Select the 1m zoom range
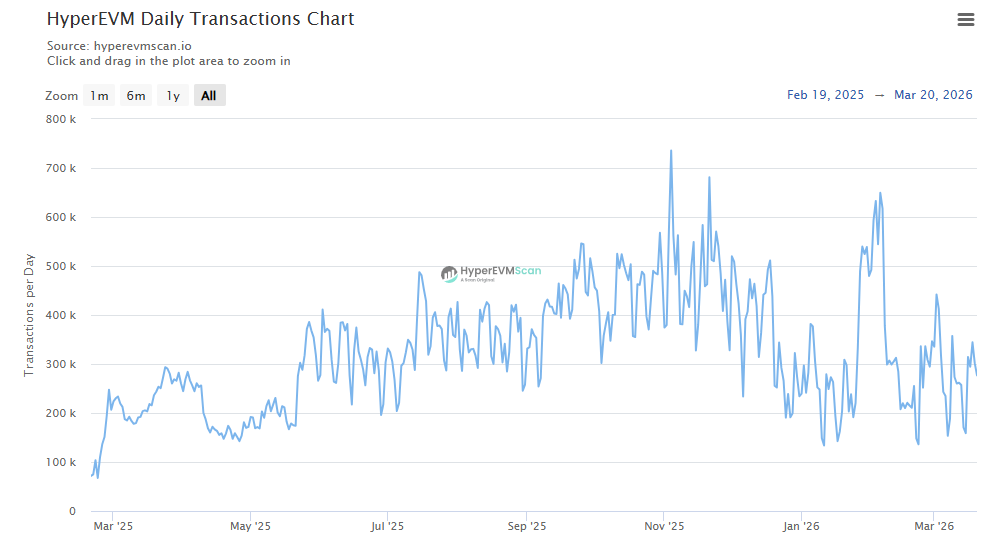The height and width of the screenshot is (548, 990). [x=99, y=96]
